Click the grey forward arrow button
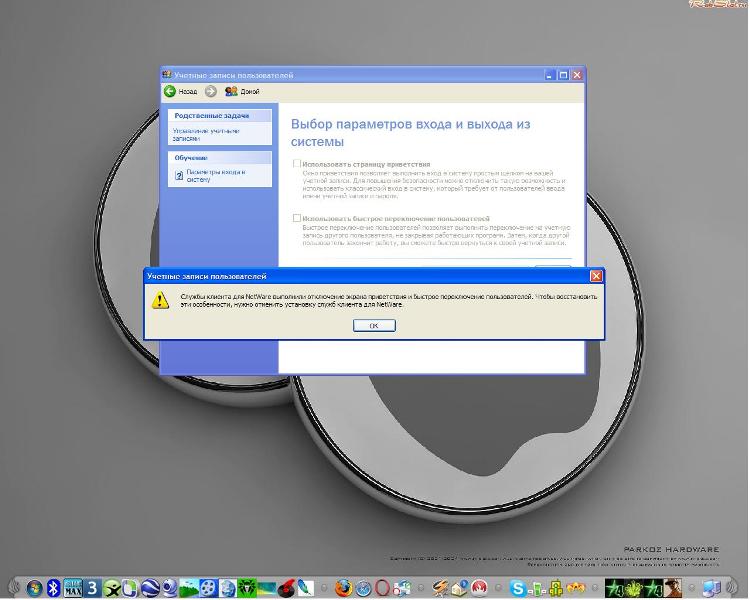 [210, 91]
